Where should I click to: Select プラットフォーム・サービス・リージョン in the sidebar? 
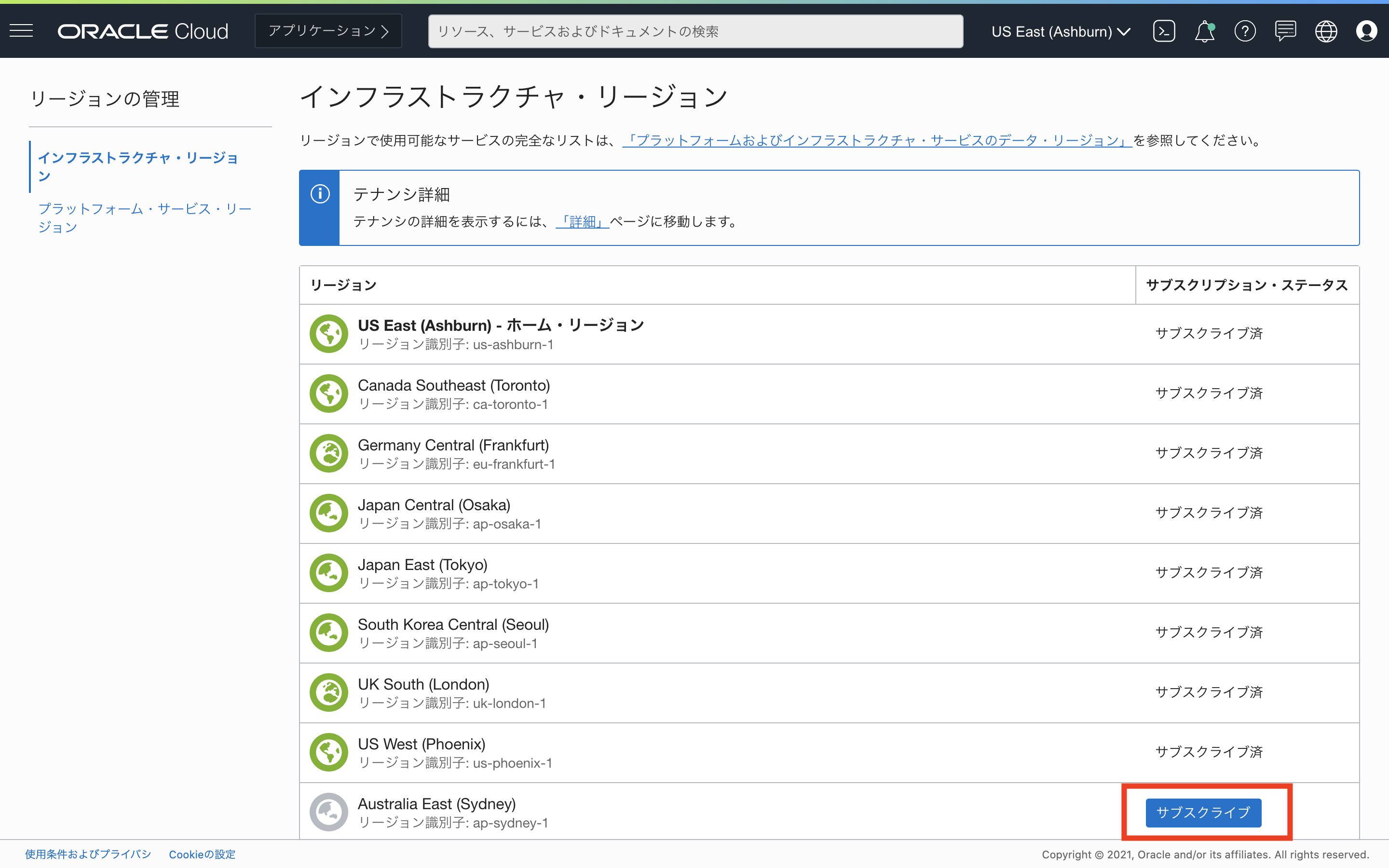pos(145,217)
